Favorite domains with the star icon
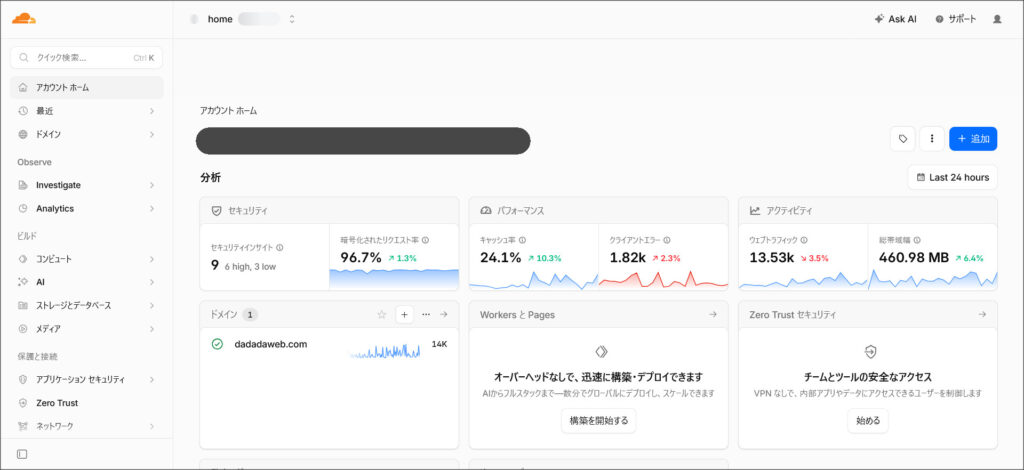The image size is (1024, 470). 382,315
